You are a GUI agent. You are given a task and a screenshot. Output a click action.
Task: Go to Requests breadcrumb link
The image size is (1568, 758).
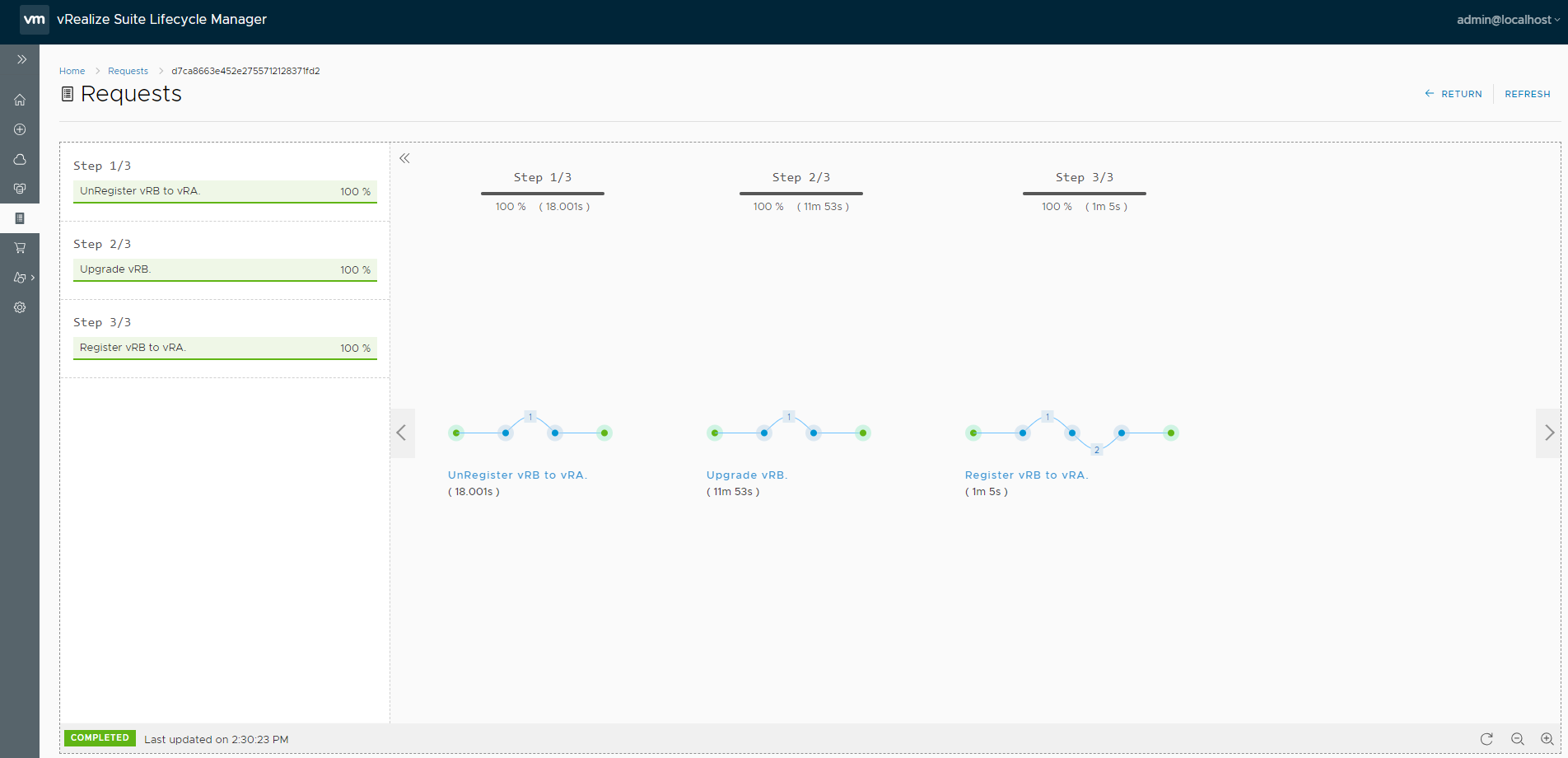pos(128,71)
